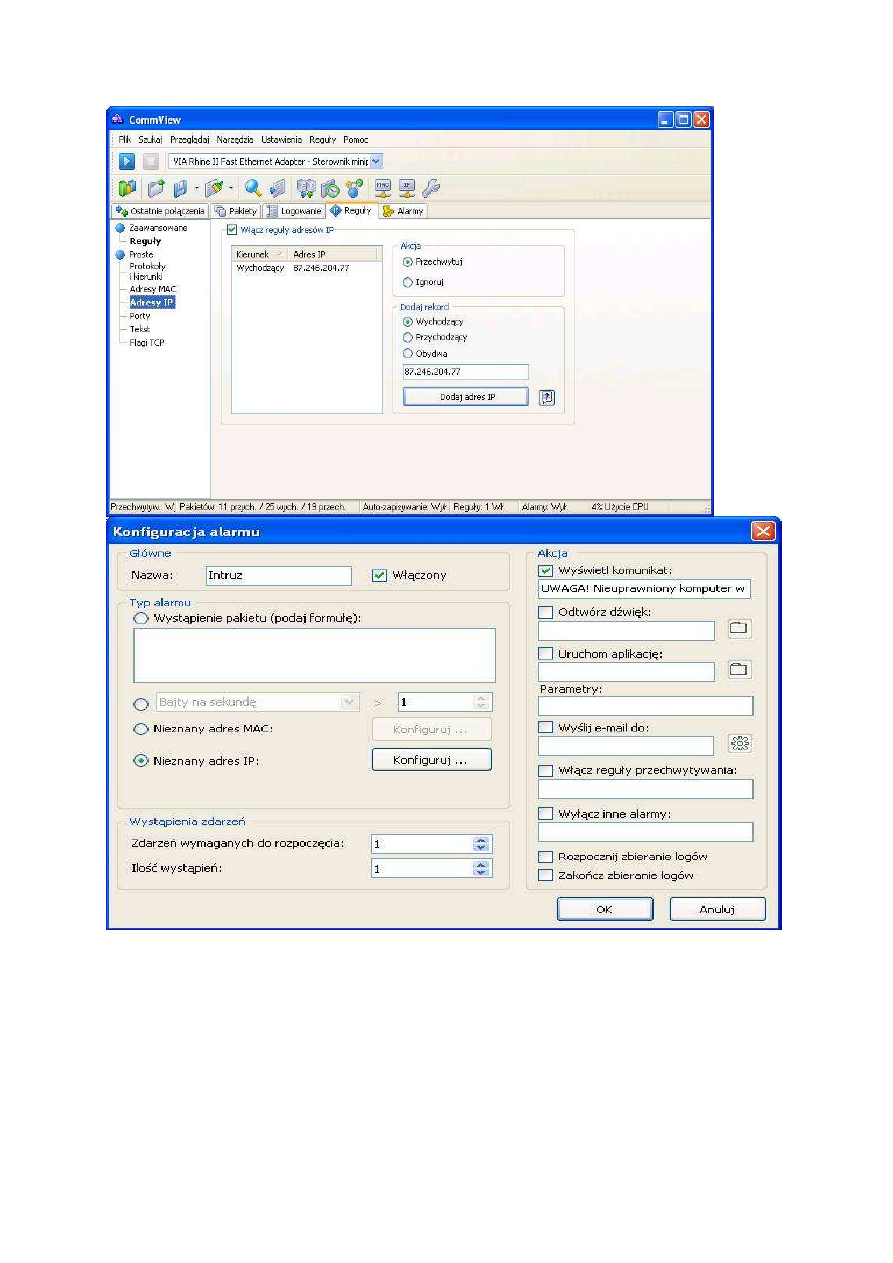
Task: Click the Nazwa input field with Intruz
Action: (278, 575)
